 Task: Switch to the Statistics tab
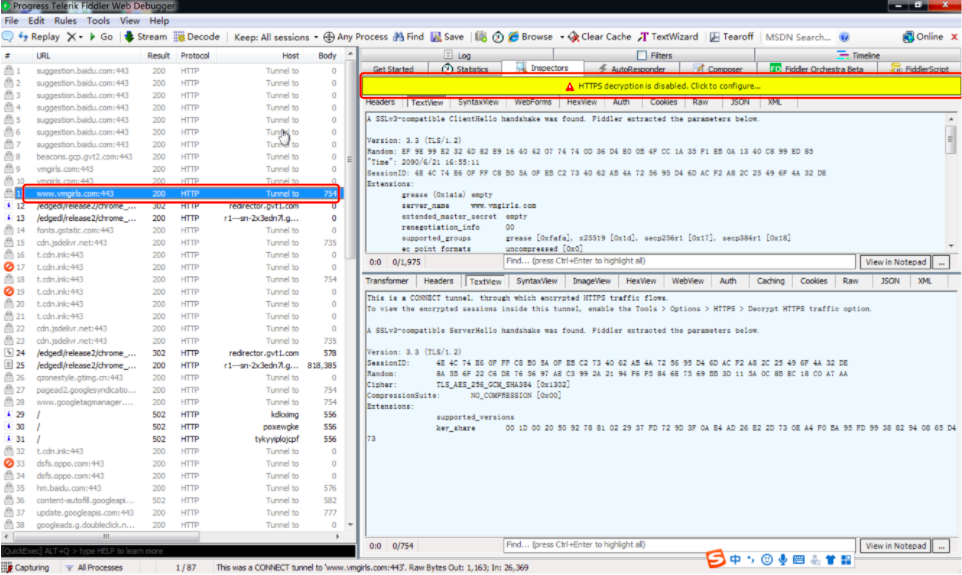[x=466, y=69]
